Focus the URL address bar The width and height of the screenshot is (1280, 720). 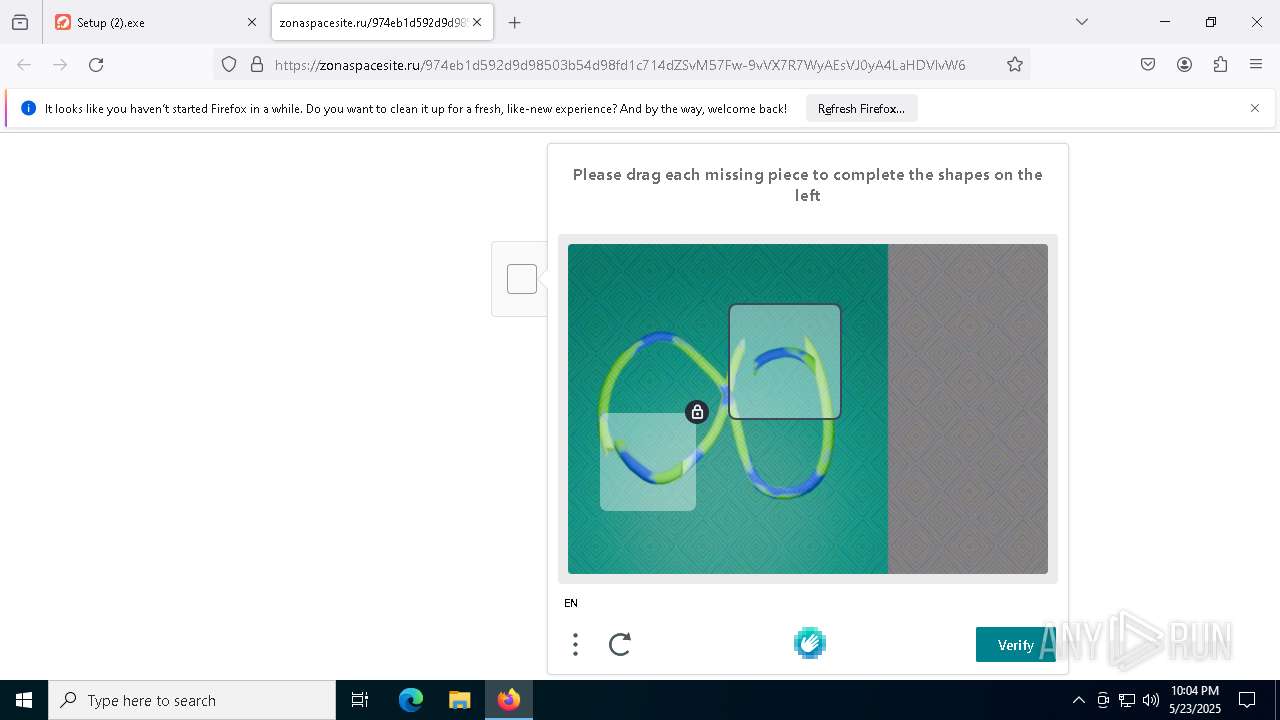(620, 65)
